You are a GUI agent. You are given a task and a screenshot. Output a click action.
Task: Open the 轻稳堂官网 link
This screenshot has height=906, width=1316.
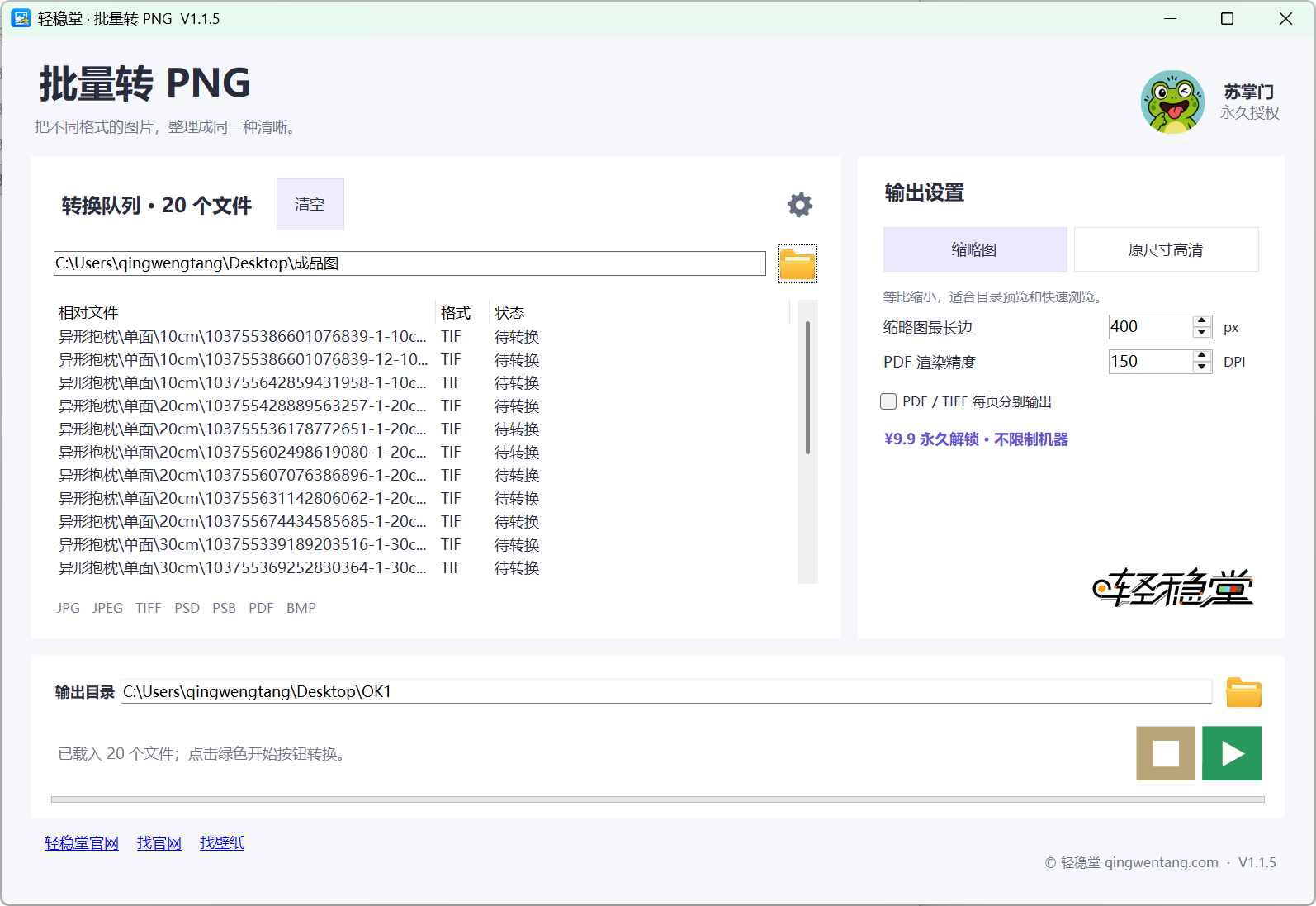click(82, 843)
